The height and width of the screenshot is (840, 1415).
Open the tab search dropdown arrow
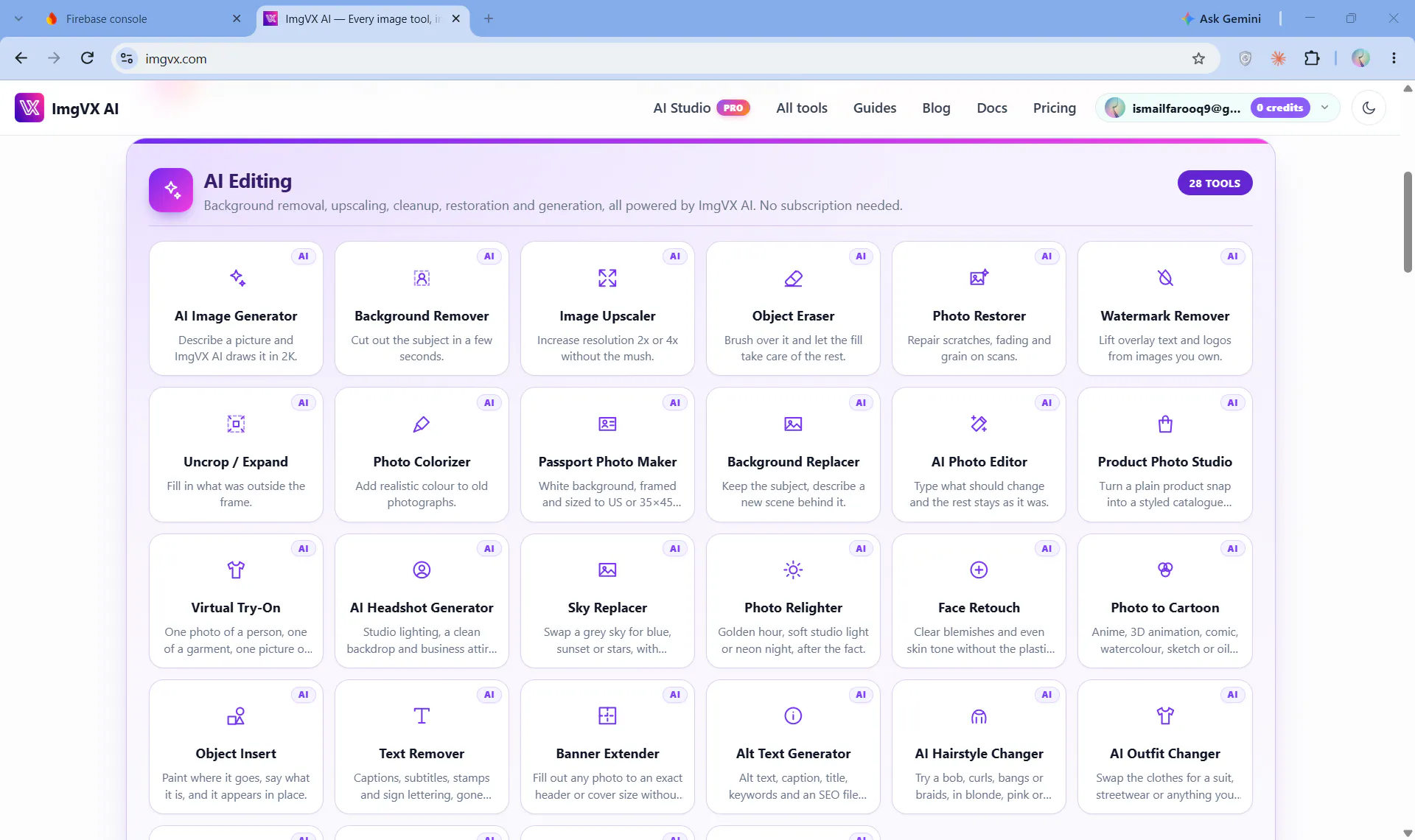click(18, 18)
